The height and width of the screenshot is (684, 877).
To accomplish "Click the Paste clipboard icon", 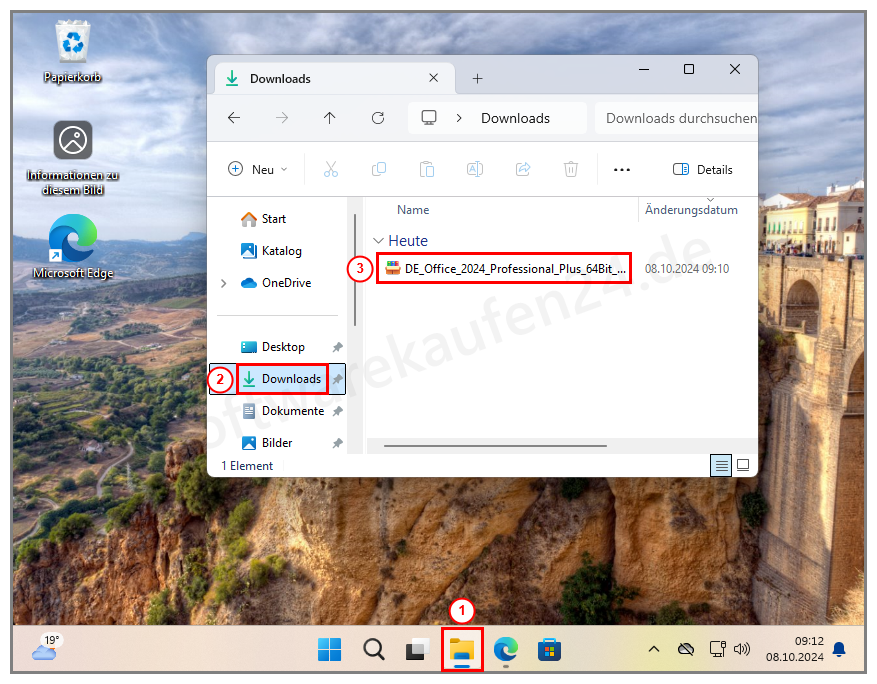I will [427, 169].
